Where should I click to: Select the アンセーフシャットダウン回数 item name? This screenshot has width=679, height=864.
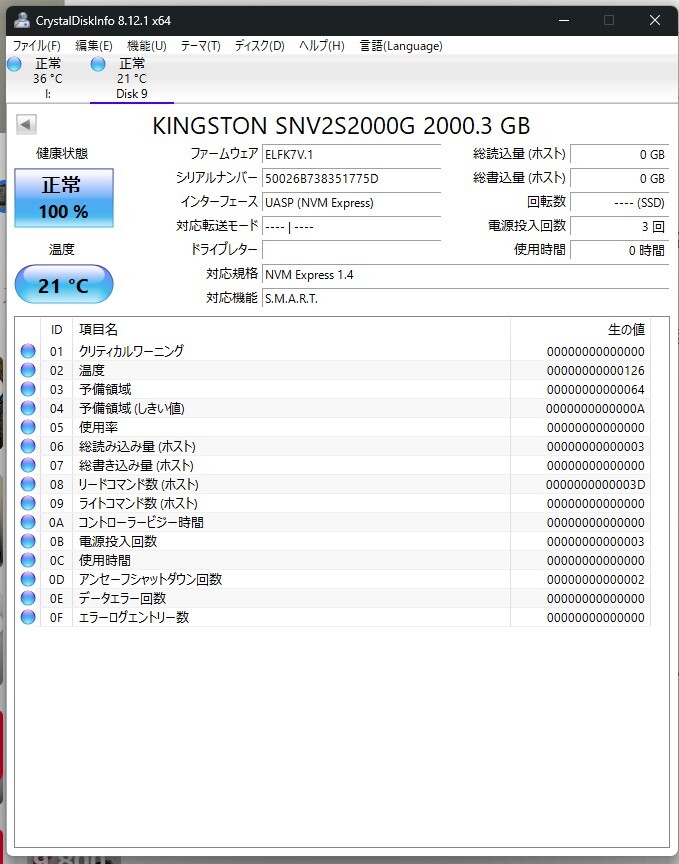150,579
